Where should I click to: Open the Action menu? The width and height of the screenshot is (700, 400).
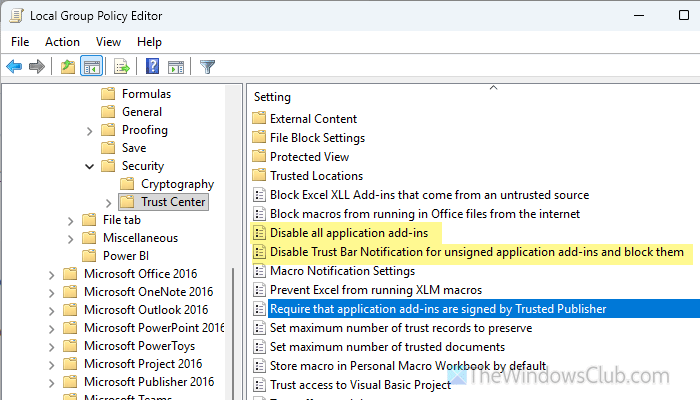pyautogui.click(x=62, y=42)
